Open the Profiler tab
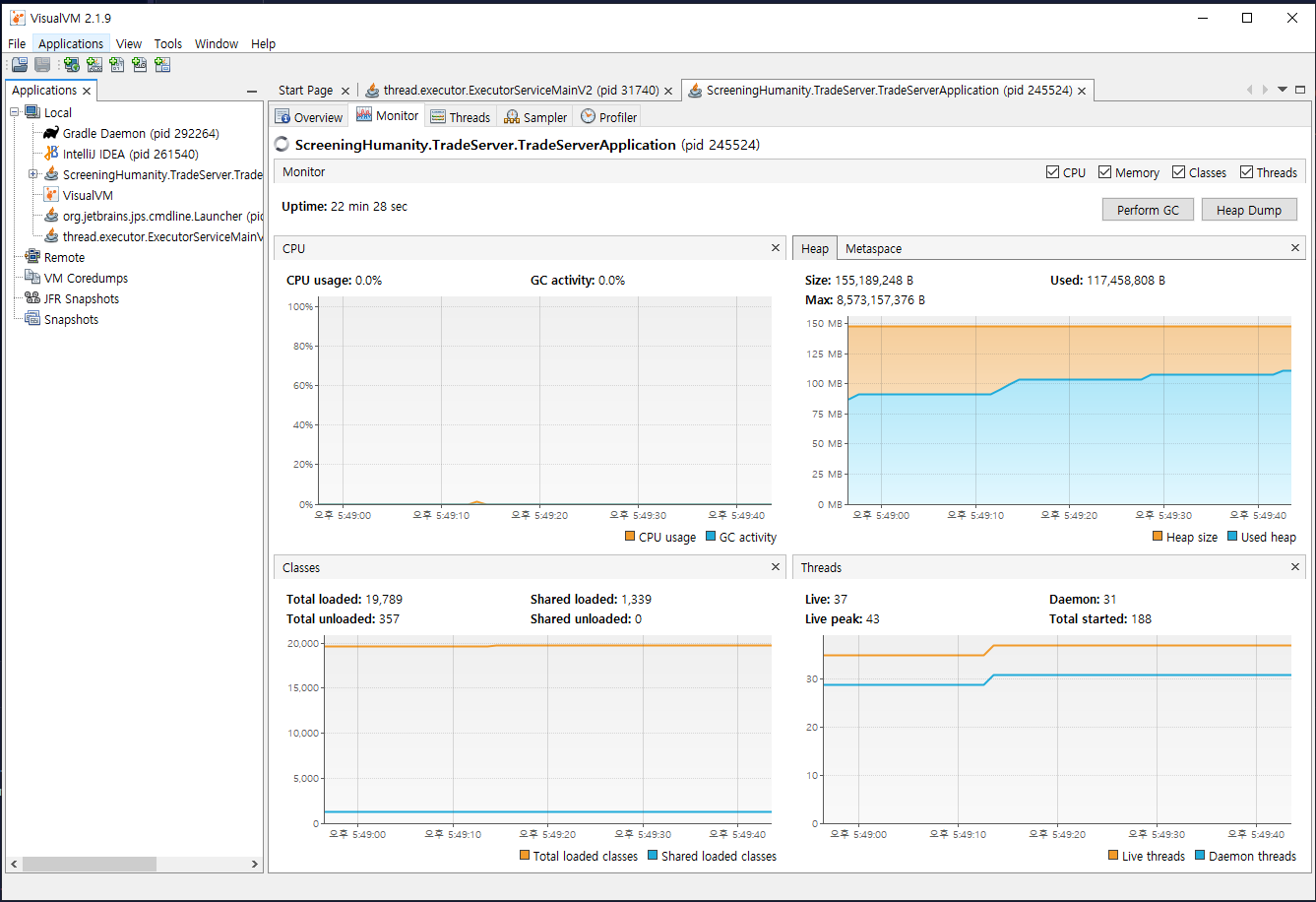The height and width of the screenshot is (902, 1316). (607, 115)
